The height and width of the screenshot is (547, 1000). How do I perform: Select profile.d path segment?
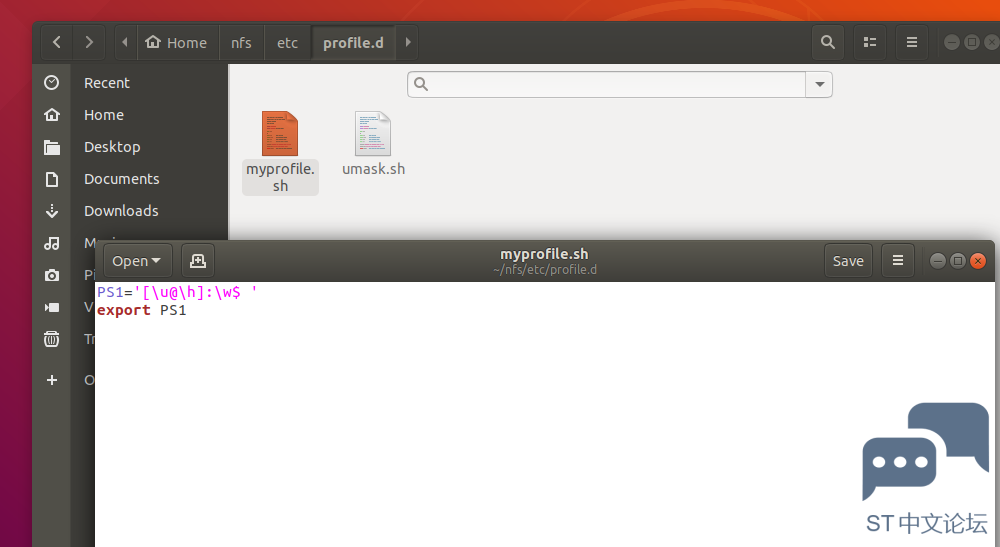click(353, 43)
